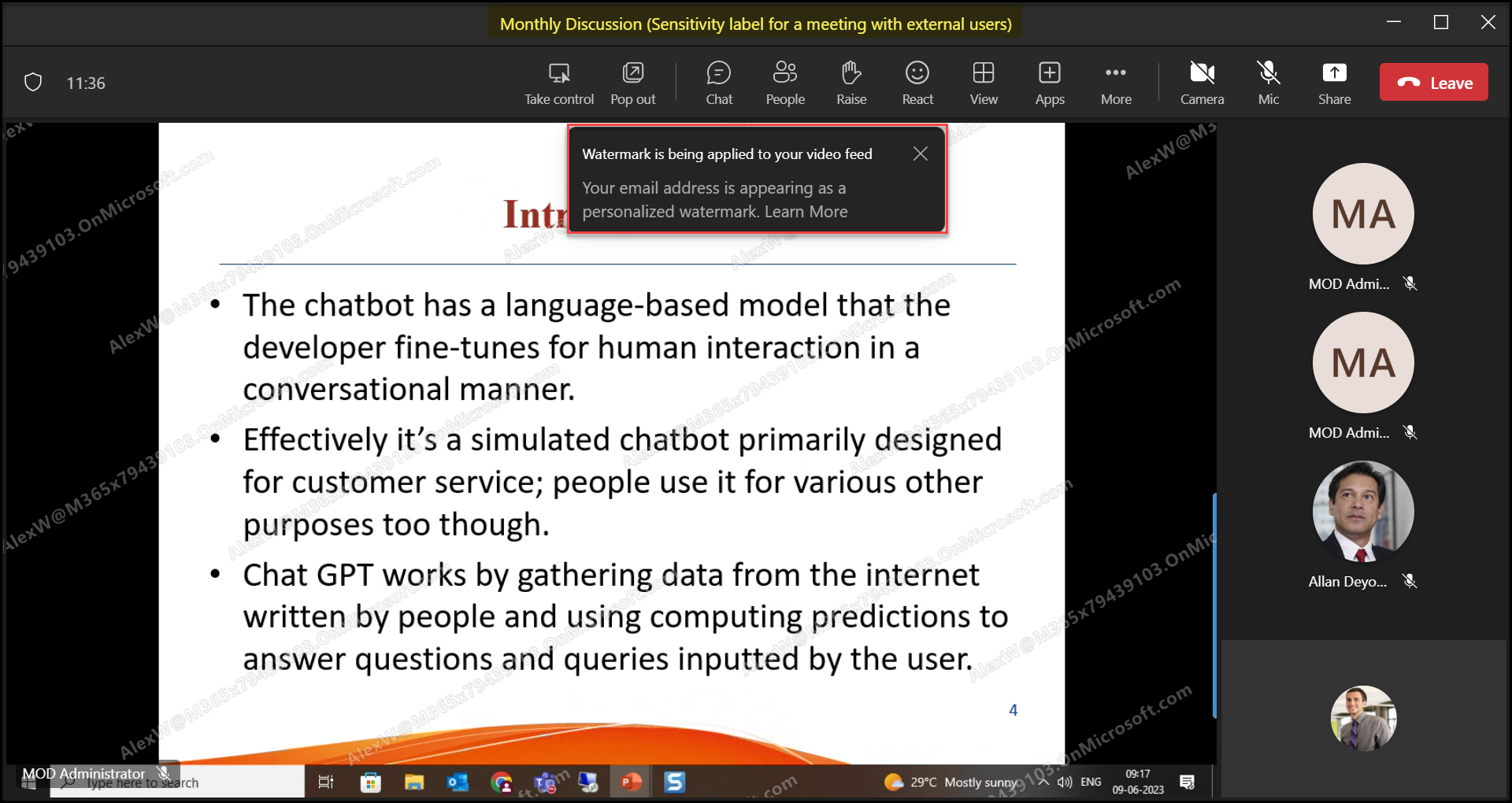Open the More actions menu
The image size is (1512, 803).
(x=1115, y=74)
